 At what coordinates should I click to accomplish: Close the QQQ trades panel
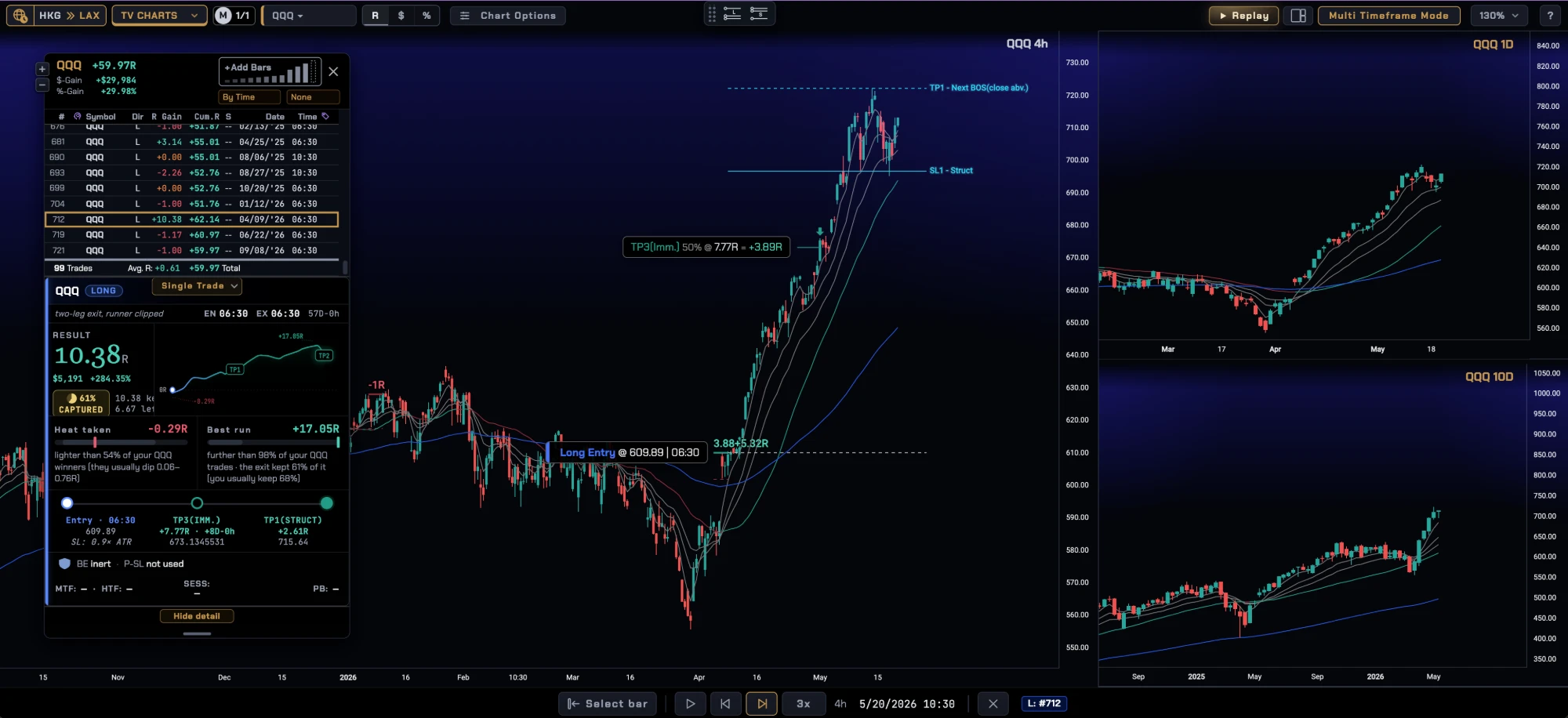click(x=333, y=71)
